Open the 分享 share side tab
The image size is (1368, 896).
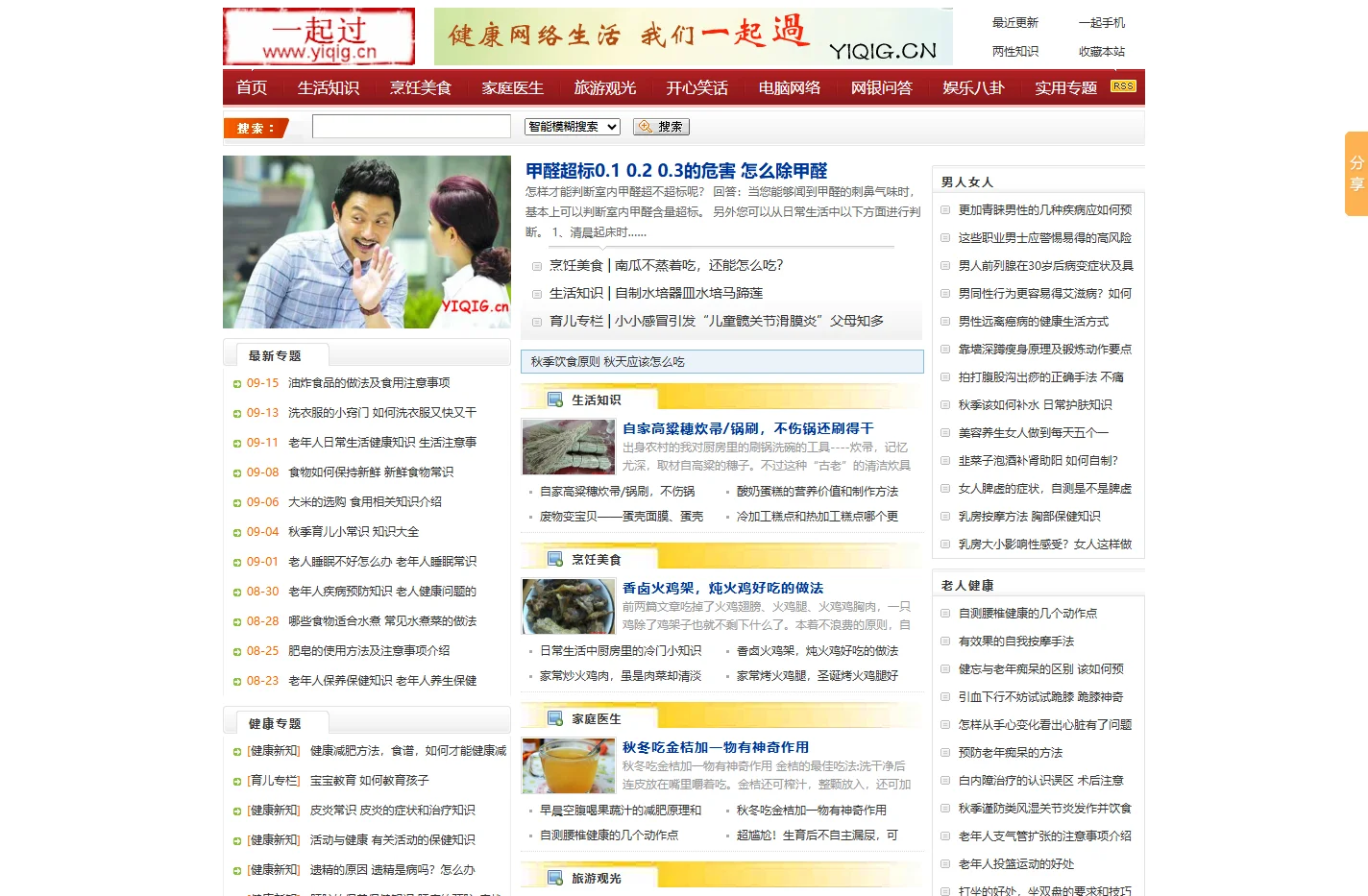pyautogui.click(x=1356, y=173)
